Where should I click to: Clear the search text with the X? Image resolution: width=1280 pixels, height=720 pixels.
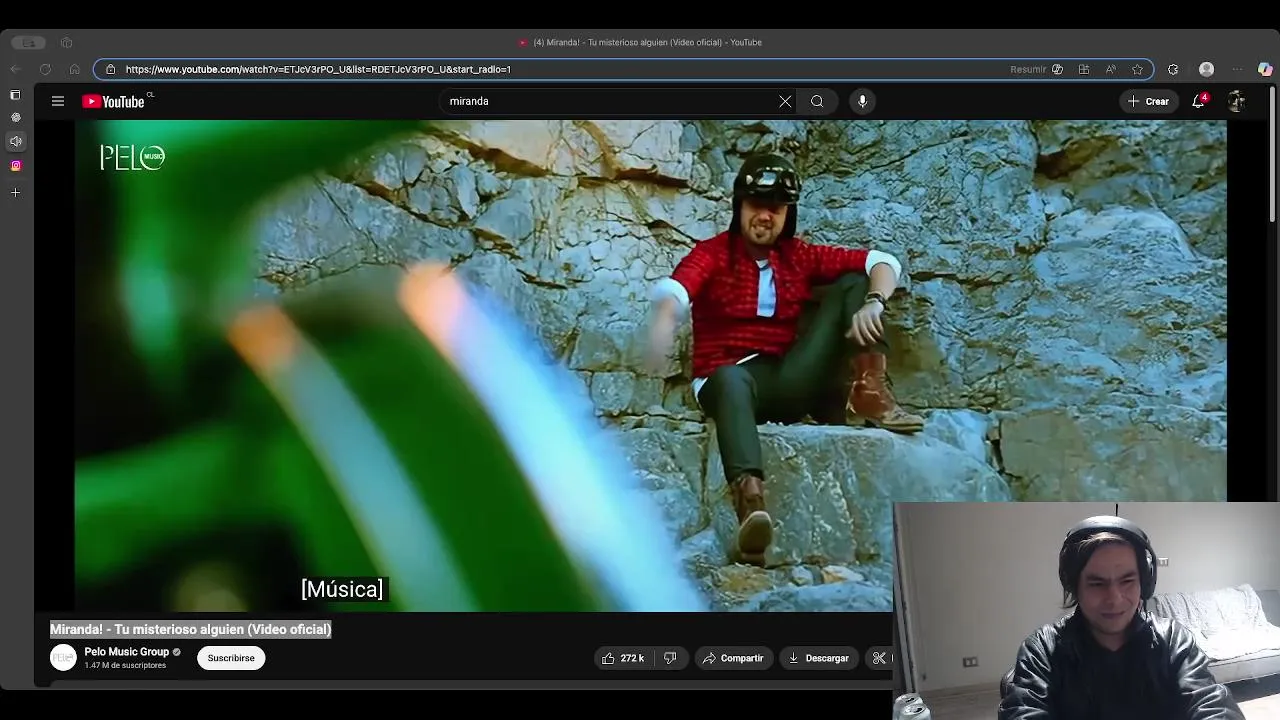pos(785,101)
